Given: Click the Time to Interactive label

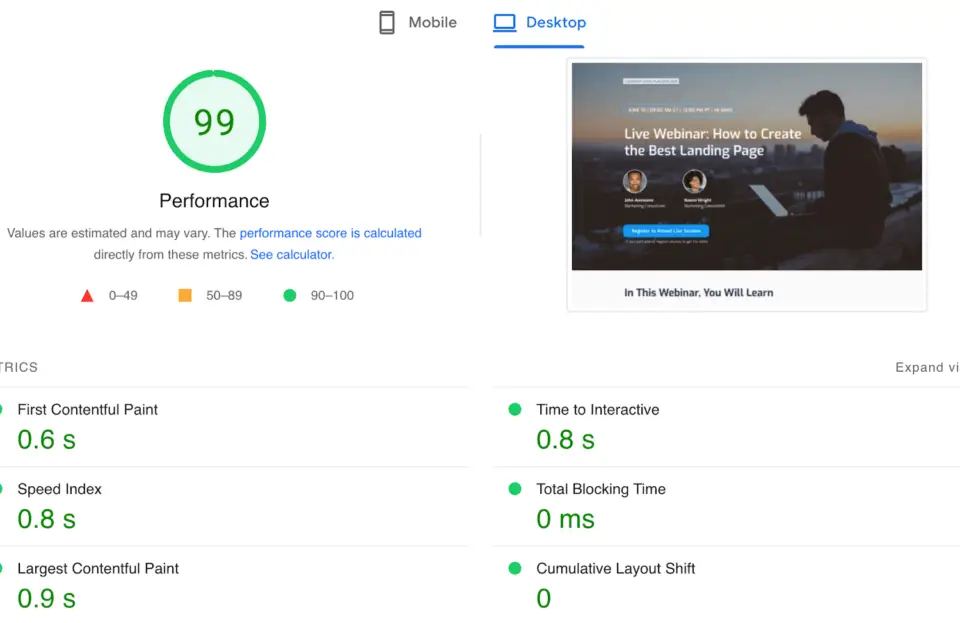Looking at the screenshot, I should (598, 409).
